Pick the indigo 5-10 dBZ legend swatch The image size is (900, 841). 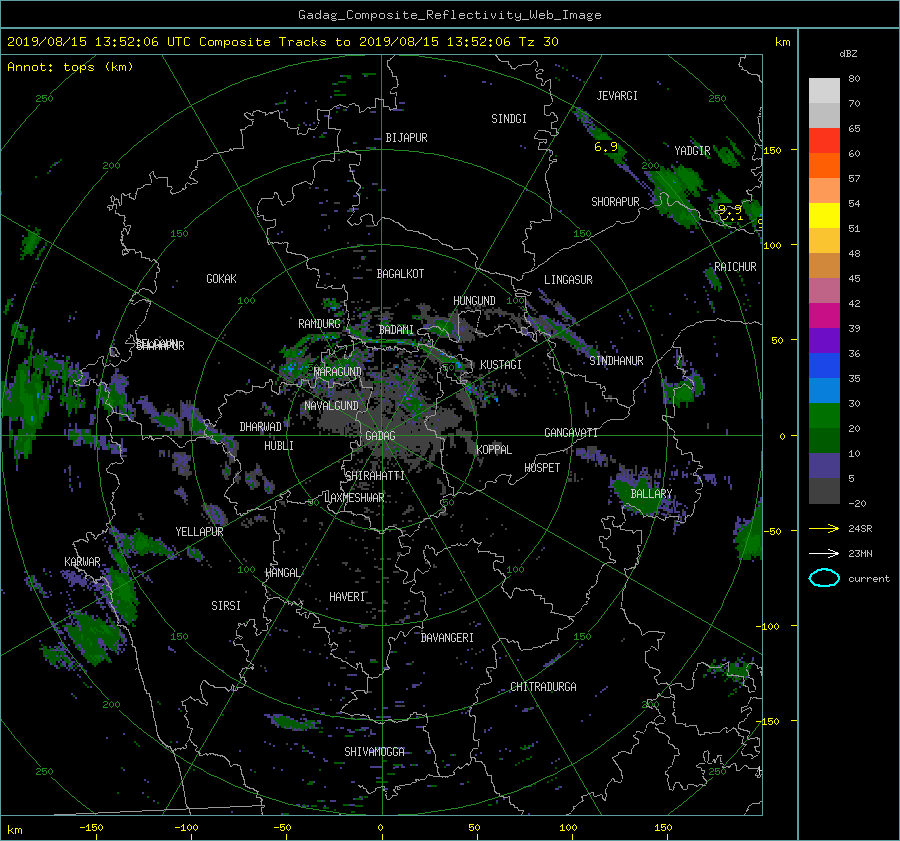(x=824, y=466)
